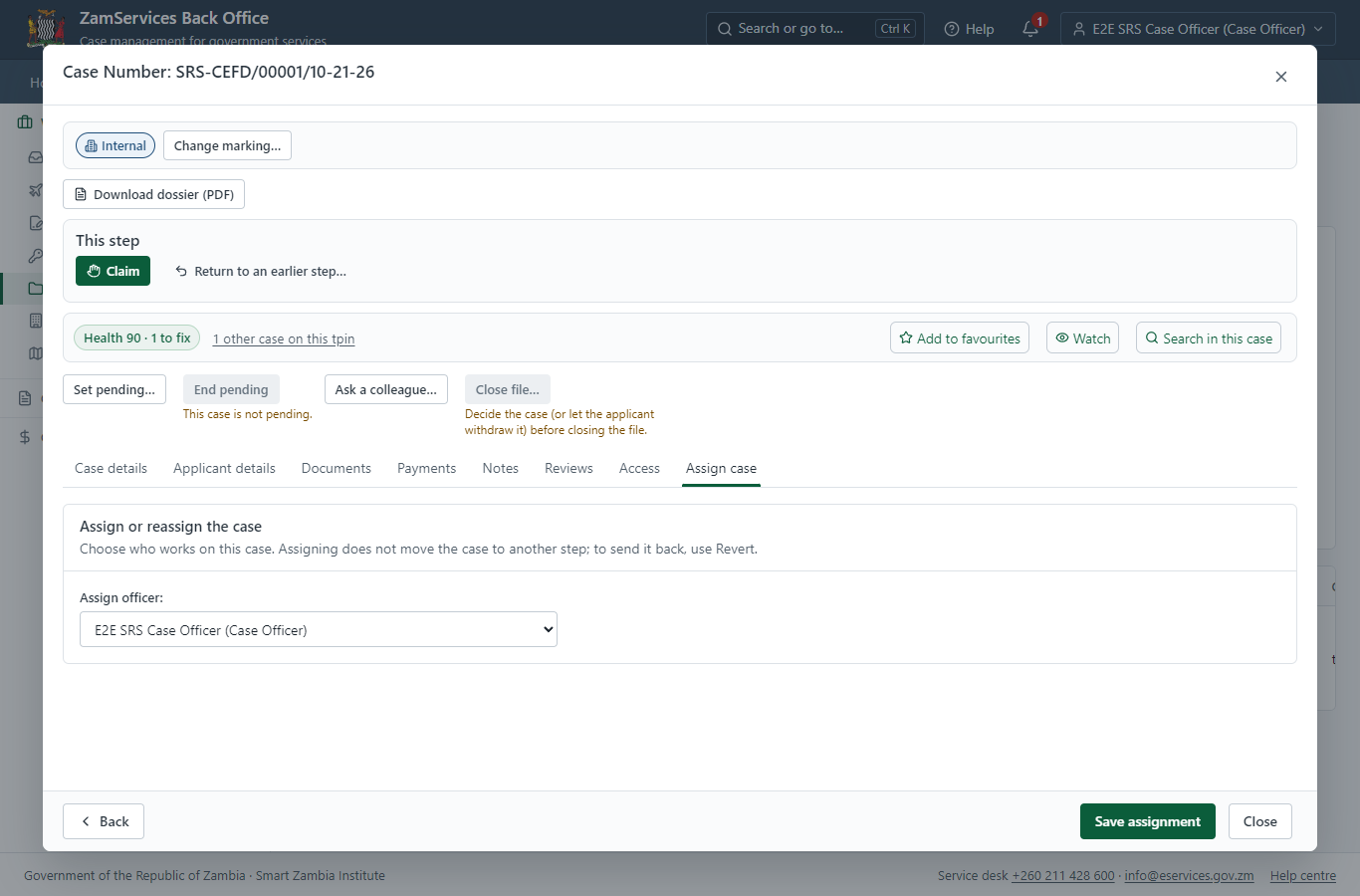Image resolution: width=1360 pixels, height=896 pixels.
Task: Click the hand icon on Claim
Action: click(94, 271)
